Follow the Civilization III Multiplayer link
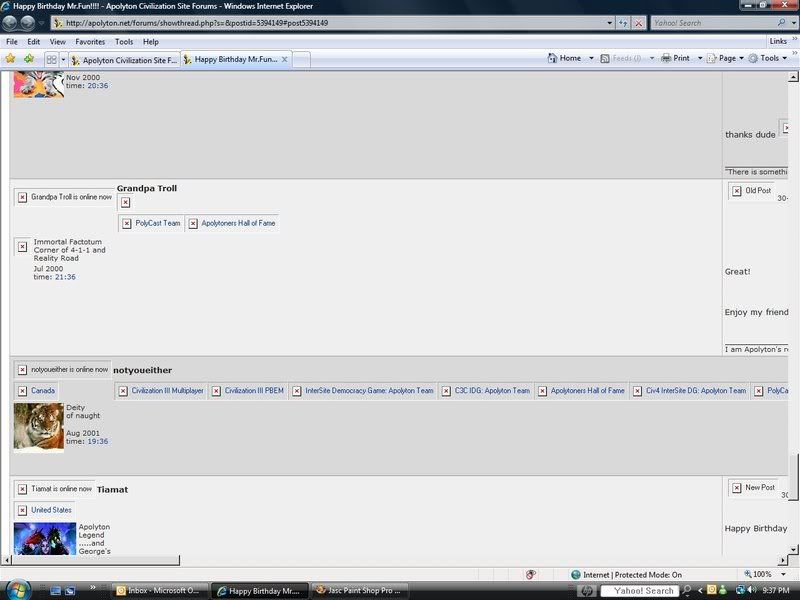800x600 pixels. (167, 391)
